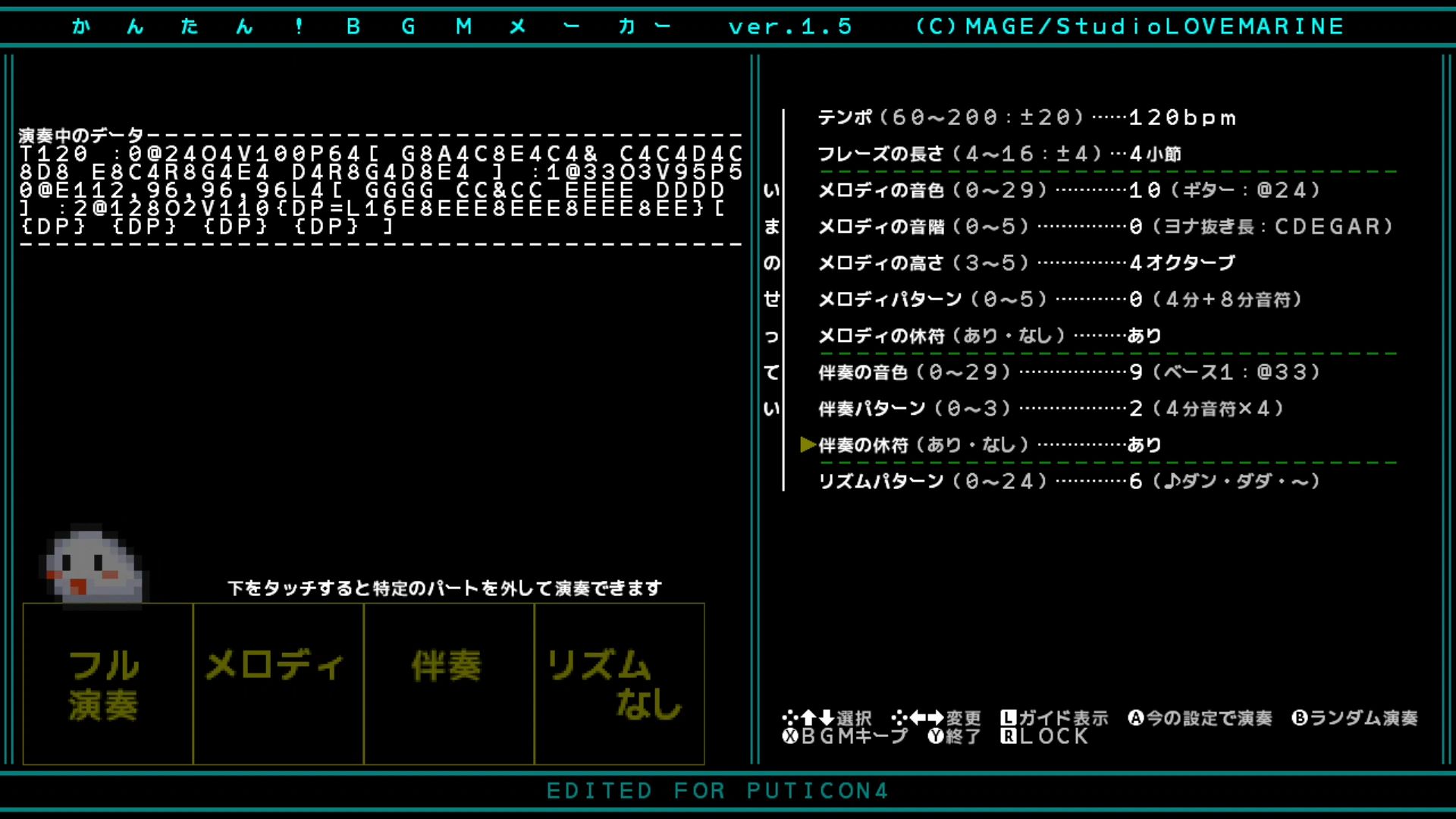Screen dimensions: 1456x819
Task: Click the (C)MAGE/StudioLOVEMARINE credit
Action: [x=1130, y=27]
